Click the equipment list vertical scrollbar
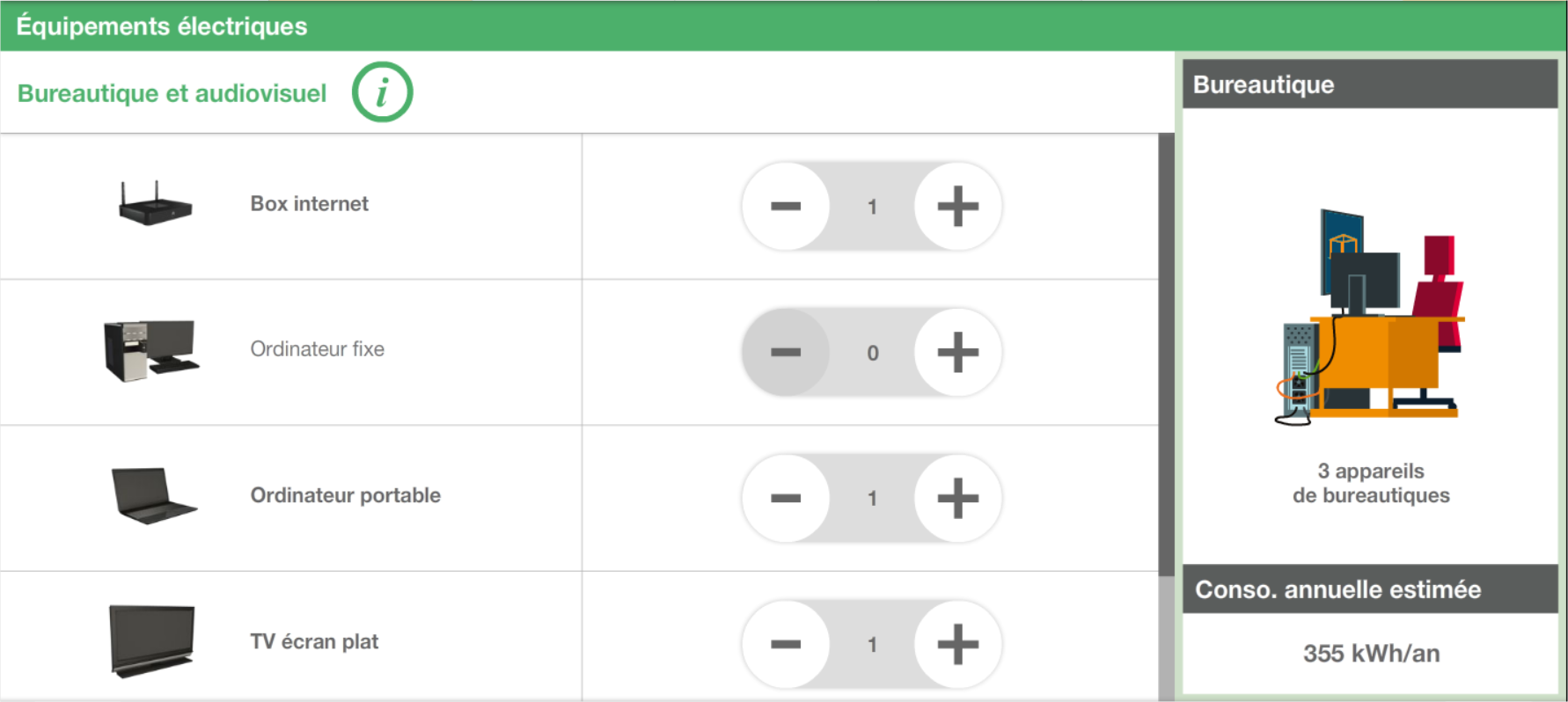The image size is (1568, 702). pos(1166,355)
